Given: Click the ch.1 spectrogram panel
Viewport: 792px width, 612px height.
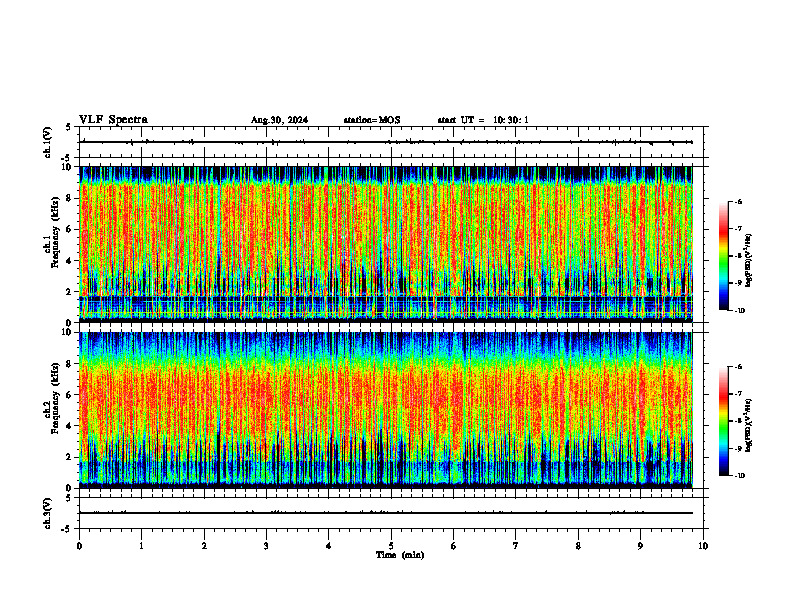Looking at the screenshot, I should [386, 244].
